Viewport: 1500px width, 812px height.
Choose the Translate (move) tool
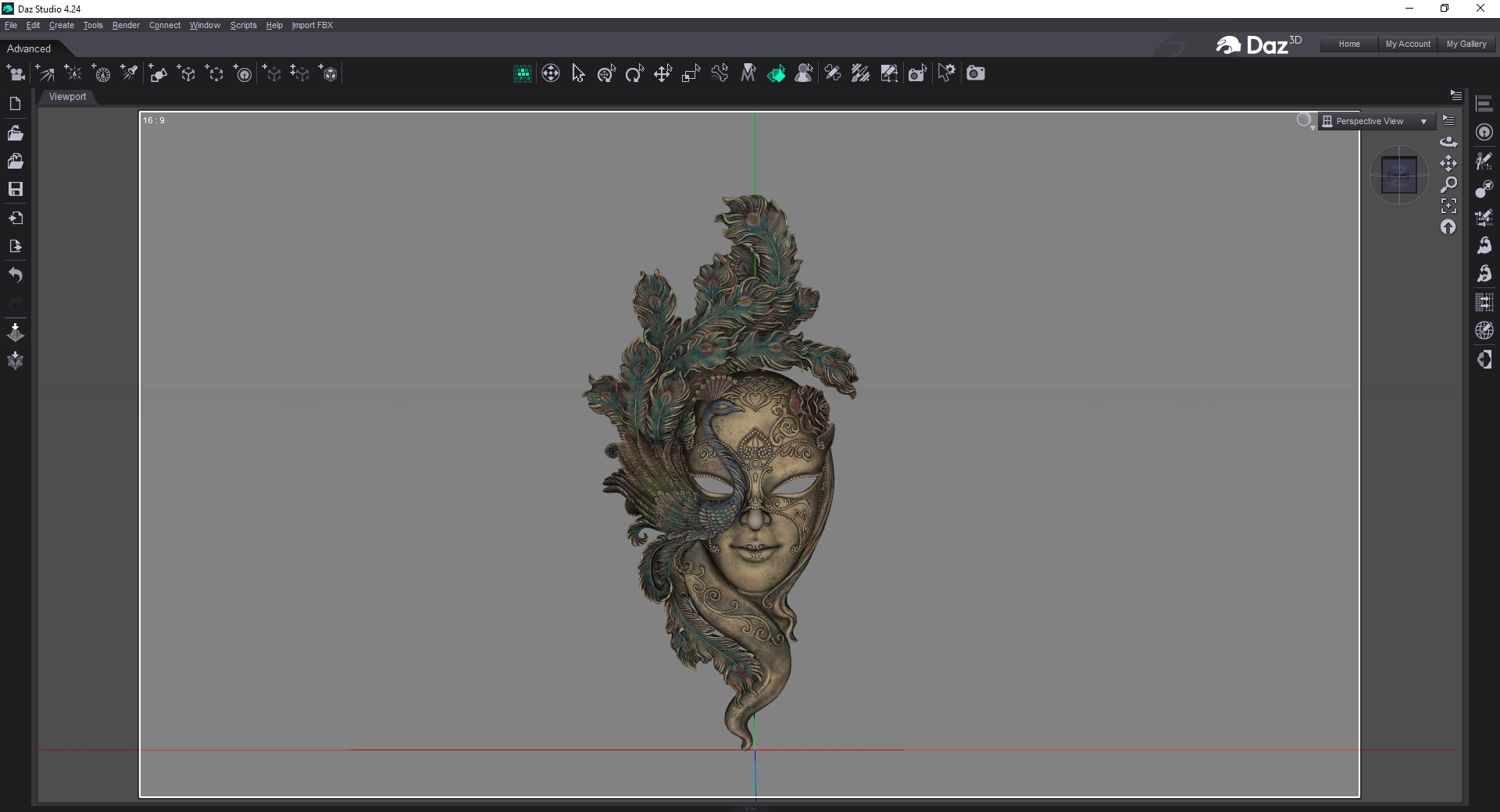(662, 73)
